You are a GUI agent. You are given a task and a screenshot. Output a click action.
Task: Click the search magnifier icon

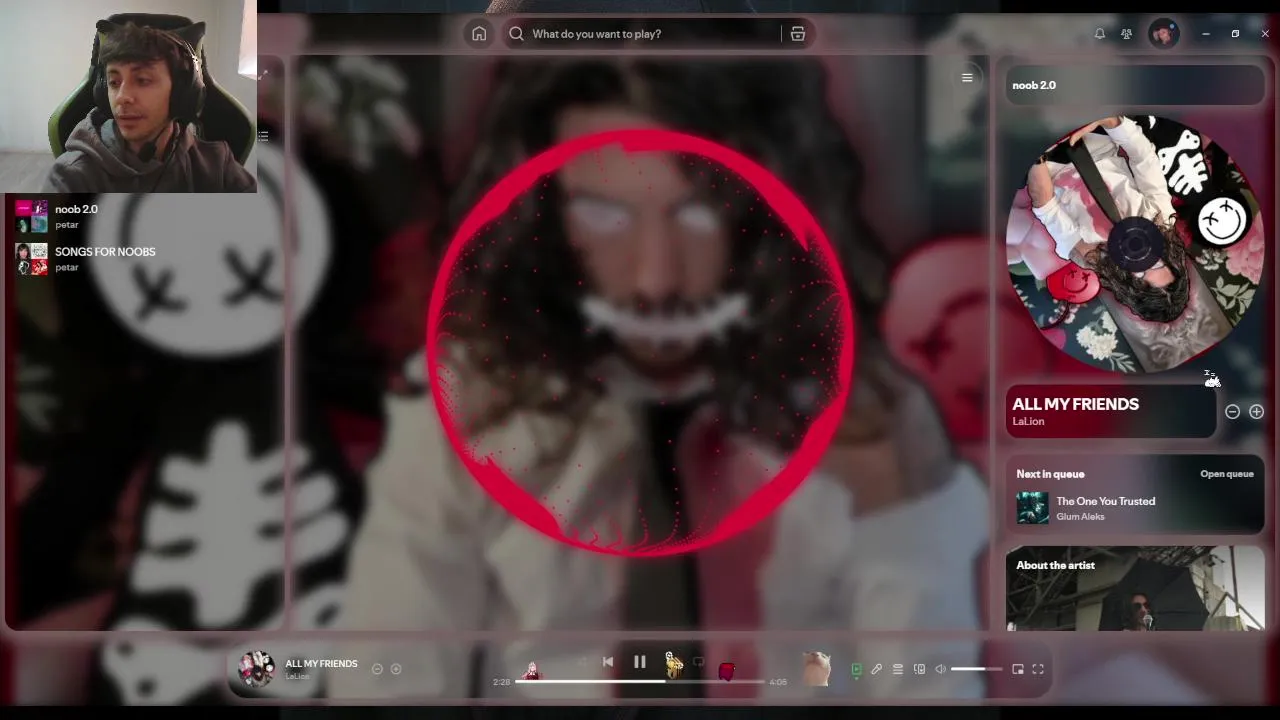pyautogui.click(x=516, y=34)
